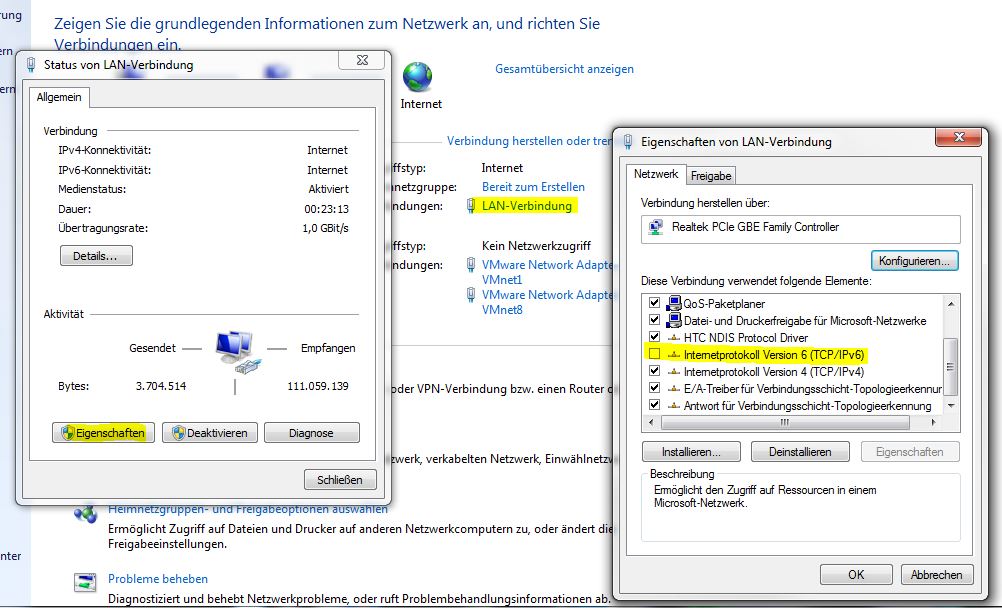Close the Eigenschaften von LAN-Verbindung dialog

pyautogui.click(x=958, y=137)
